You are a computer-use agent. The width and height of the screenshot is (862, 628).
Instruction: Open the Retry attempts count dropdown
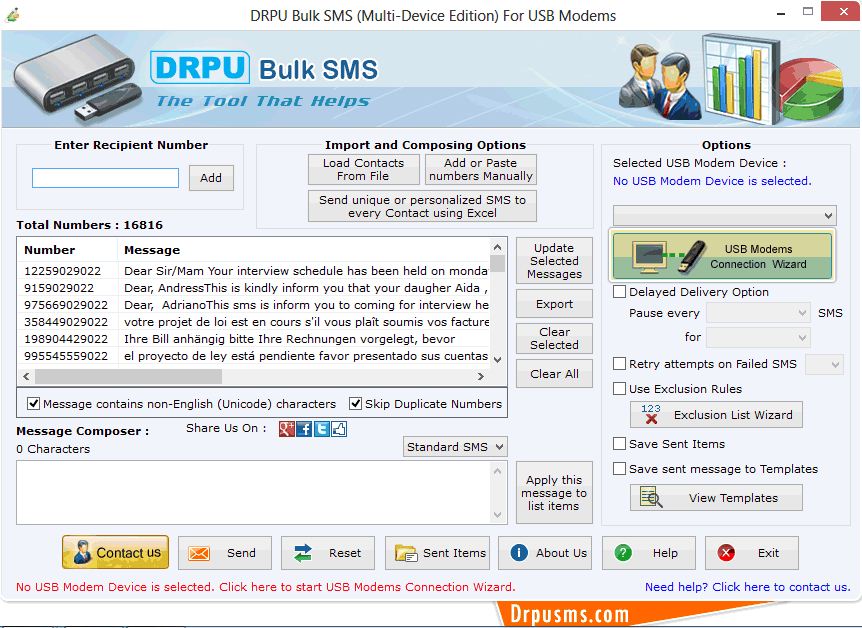coord(824,364)
